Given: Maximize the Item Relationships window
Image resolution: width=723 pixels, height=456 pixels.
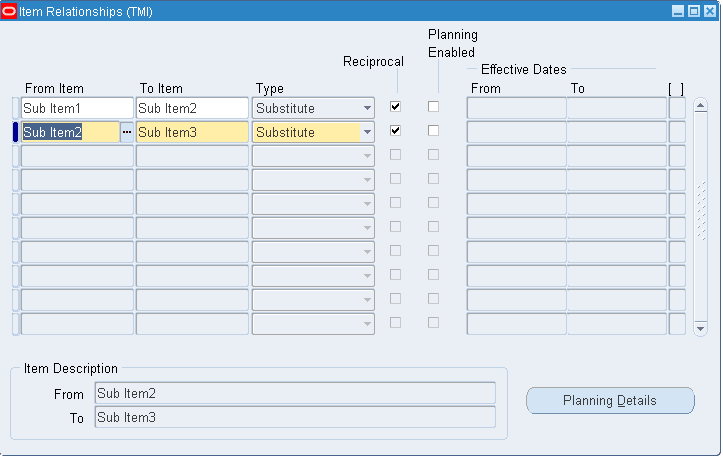Looking at the screenshot, I should (x=693, y=12).
